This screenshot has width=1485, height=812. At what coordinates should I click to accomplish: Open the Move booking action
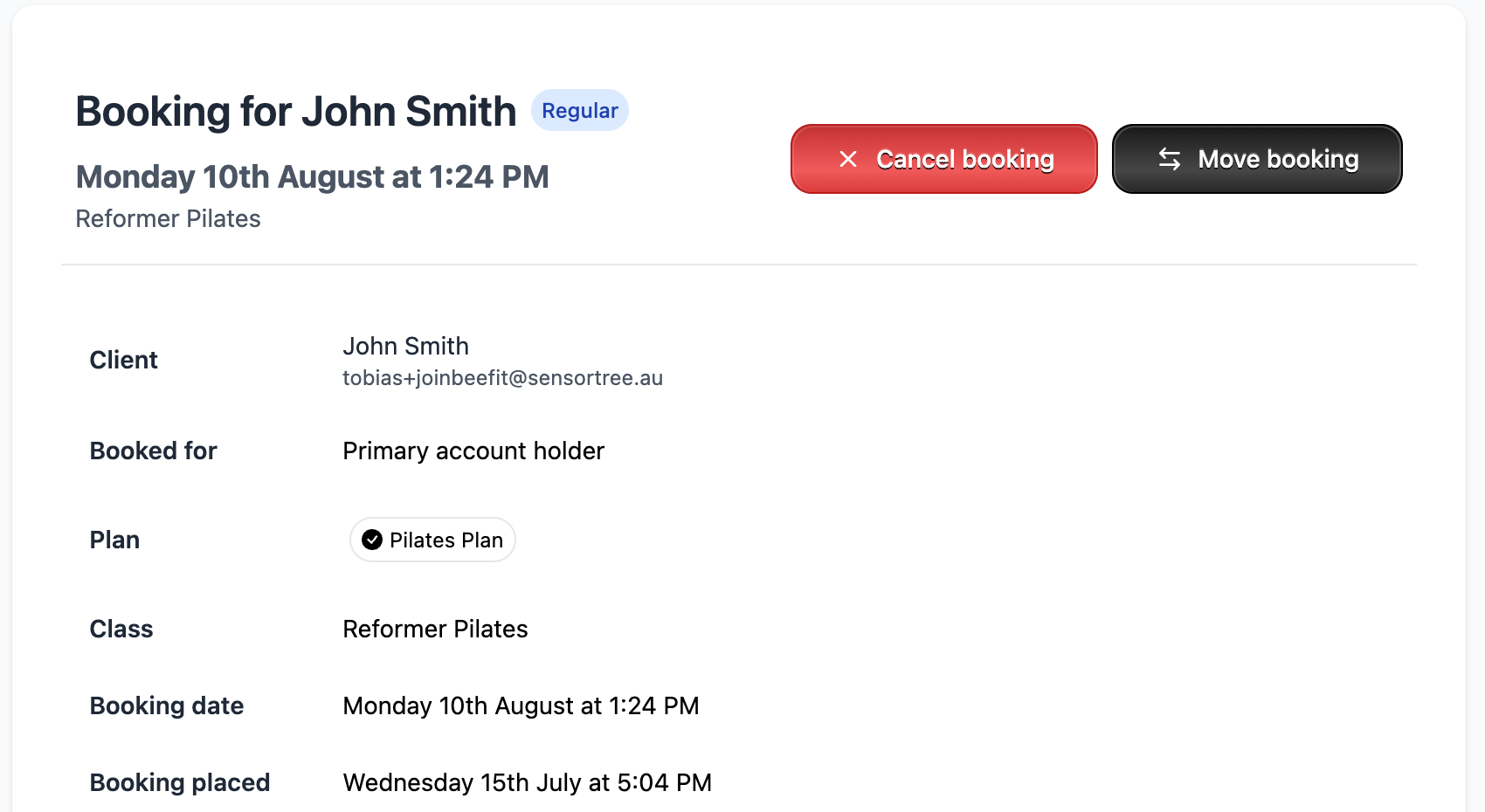pyautogui.click(x=1257, y=159)
